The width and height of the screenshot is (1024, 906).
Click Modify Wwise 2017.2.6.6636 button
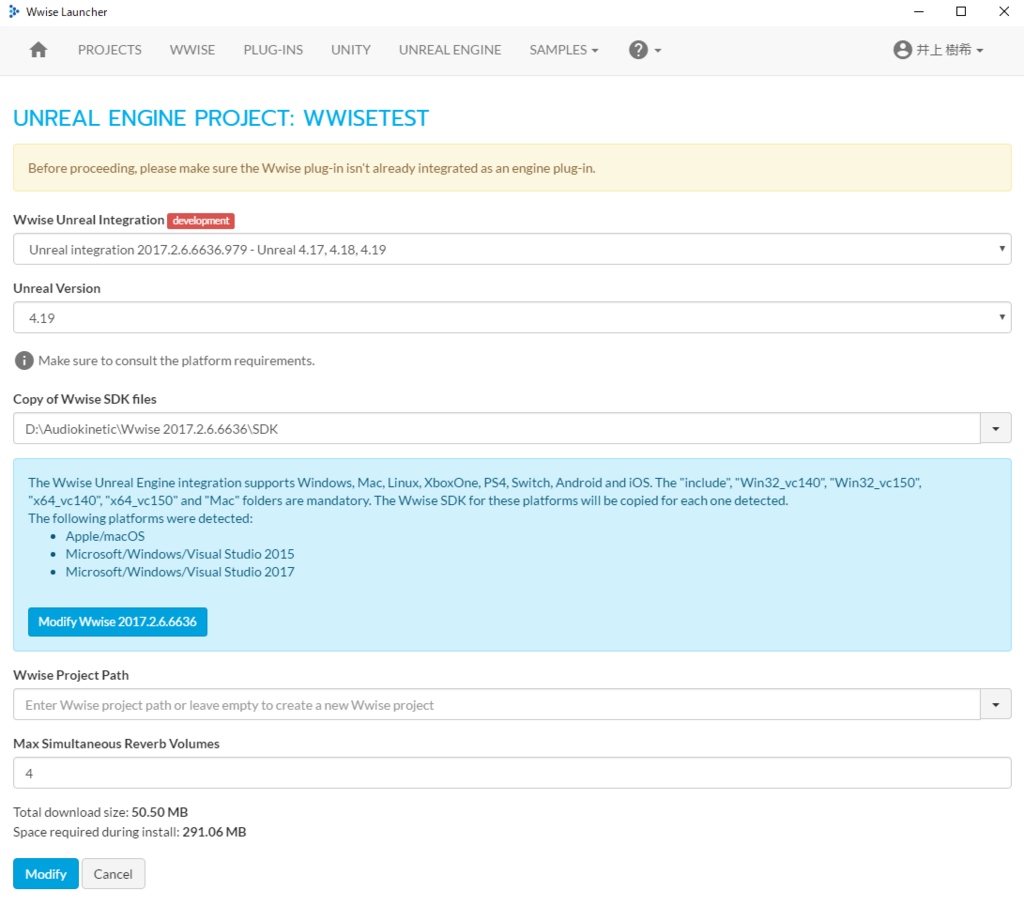click(118, 622)
